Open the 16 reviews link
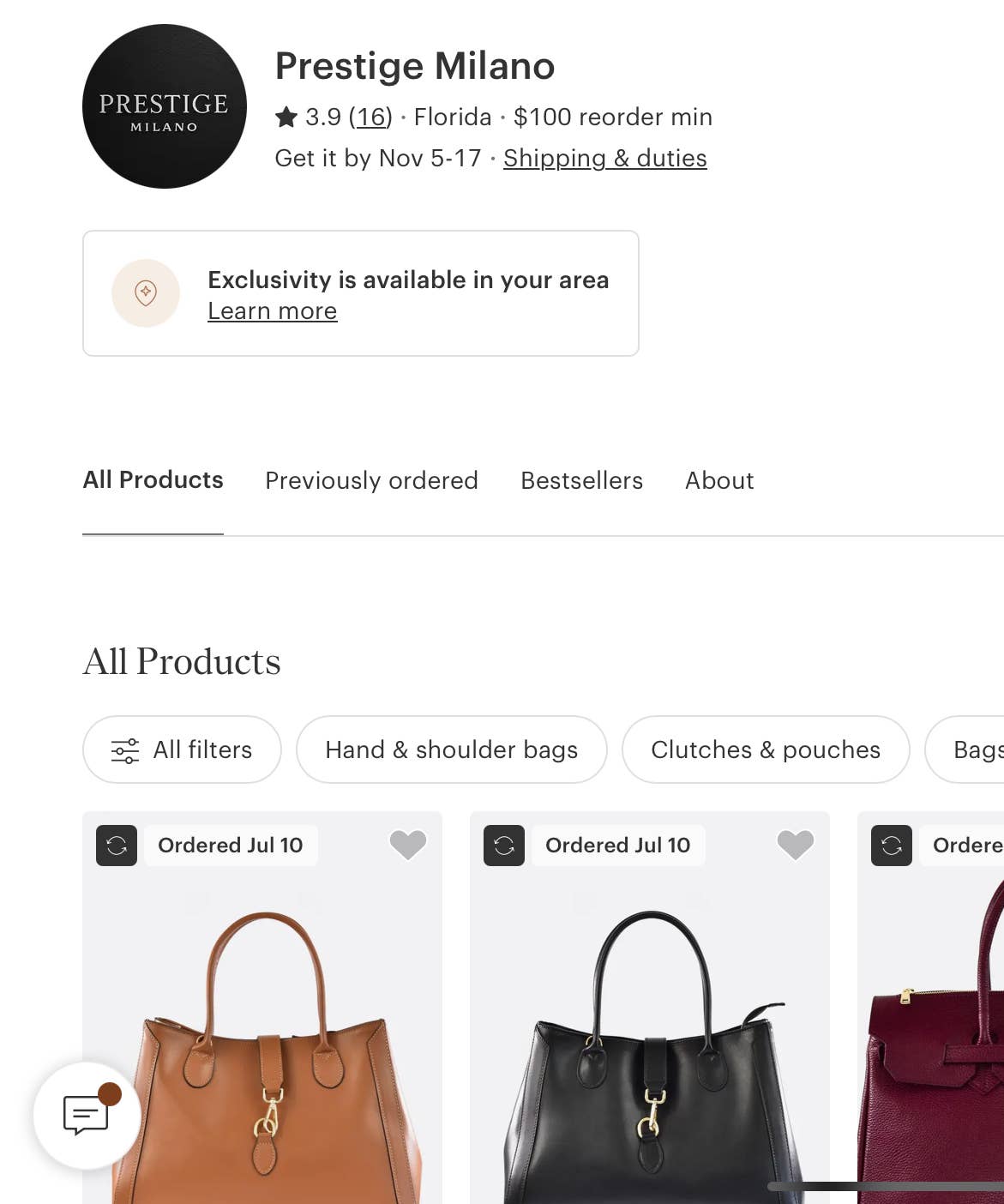Image resolution: width=1004 pixels, height=1204 pixels. tap(370, 117)
